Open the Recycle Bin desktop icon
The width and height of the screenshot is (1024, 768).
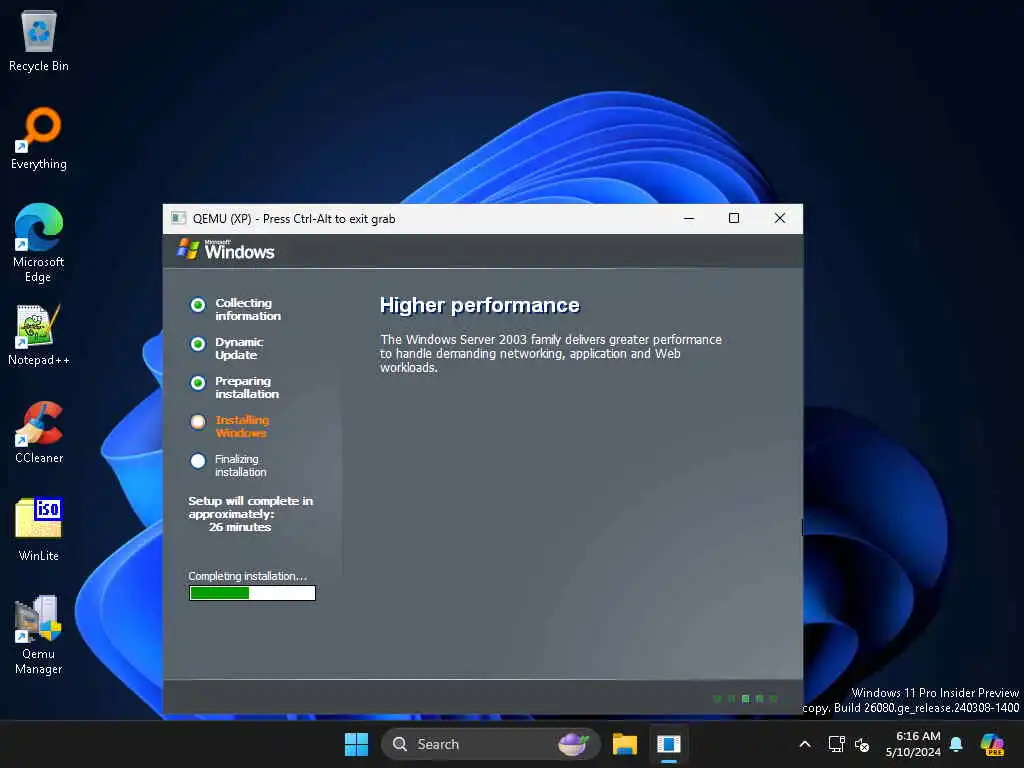coord(39,41)
